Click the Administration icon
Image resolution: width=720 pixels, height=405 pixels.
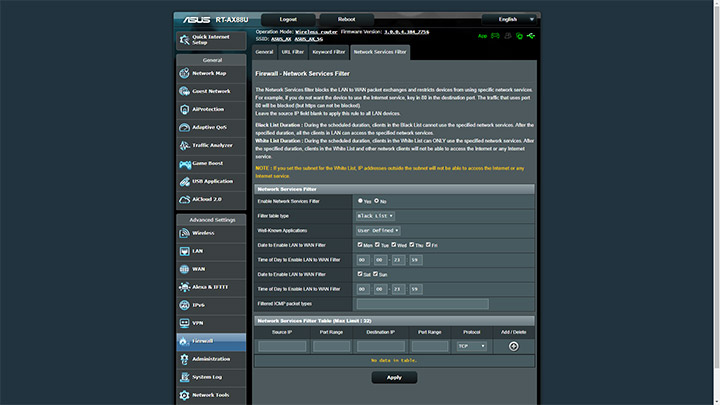tap(185, 359)
